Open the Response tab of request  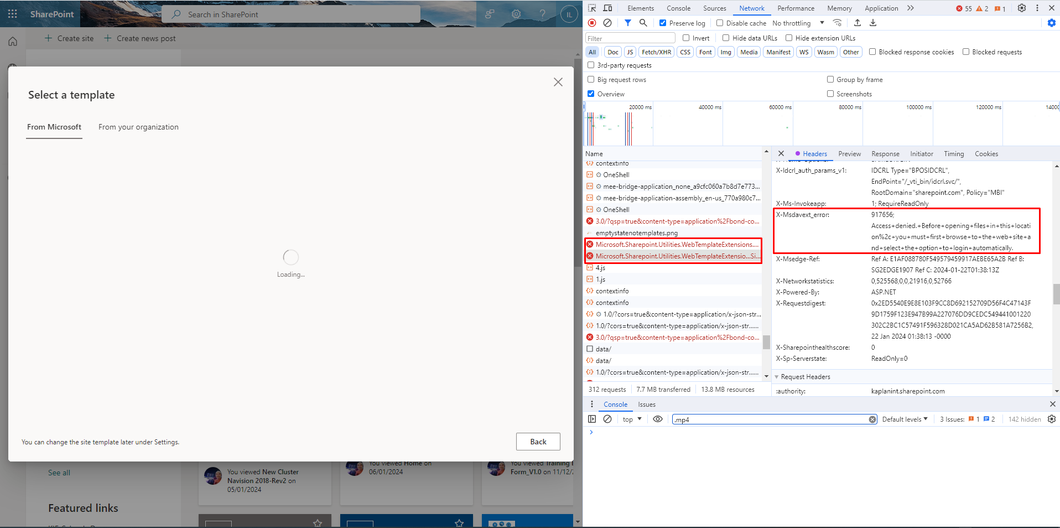[x=886, y=153]
